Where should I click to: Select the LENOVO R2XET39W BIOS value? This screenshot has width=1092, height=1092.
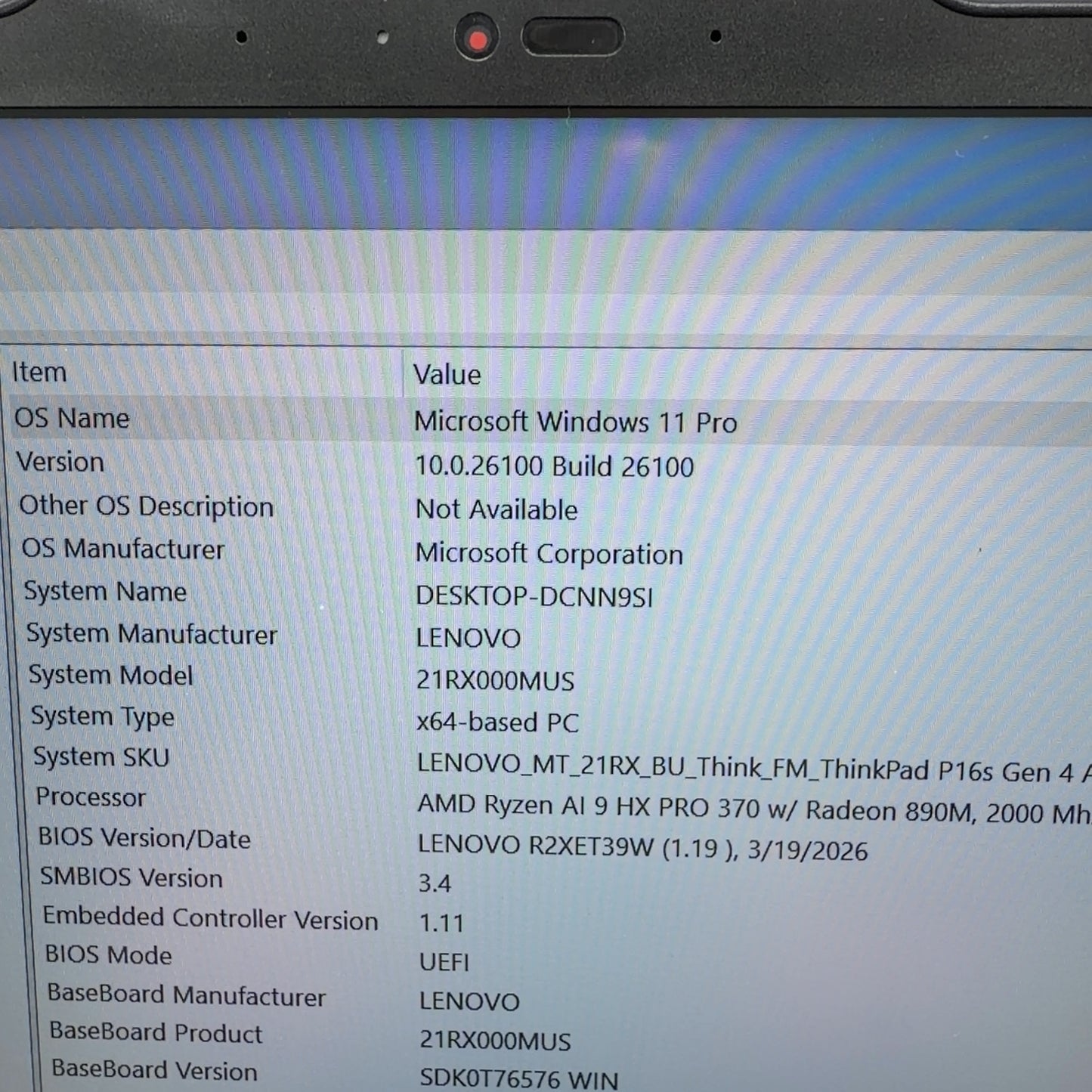point(643,847)
